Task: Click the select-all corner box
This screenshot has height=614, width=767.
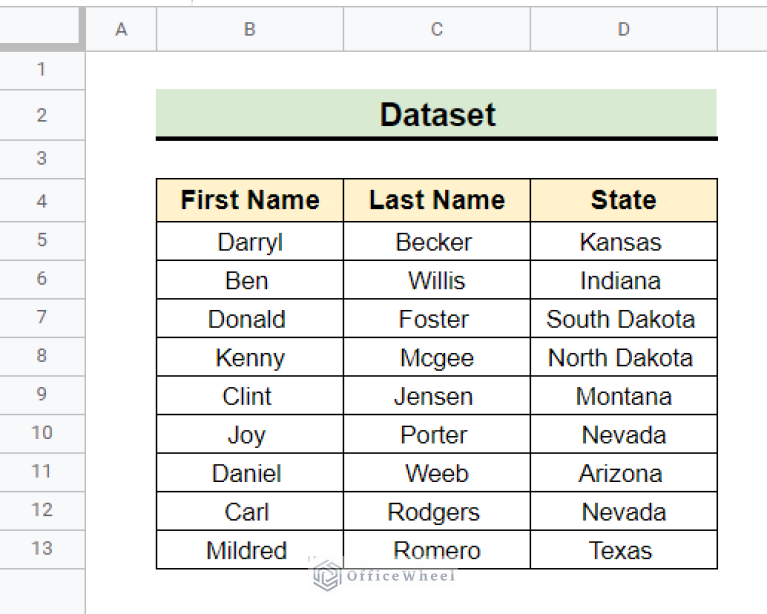Action: pos(42,29)
